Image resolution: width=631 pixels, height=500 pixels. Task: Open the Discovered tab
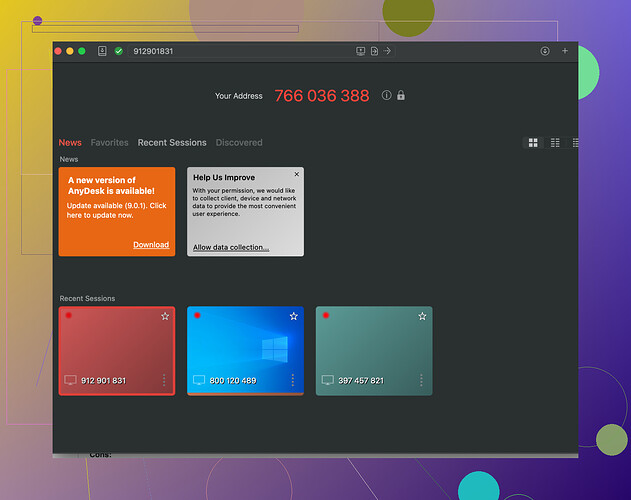239,143
